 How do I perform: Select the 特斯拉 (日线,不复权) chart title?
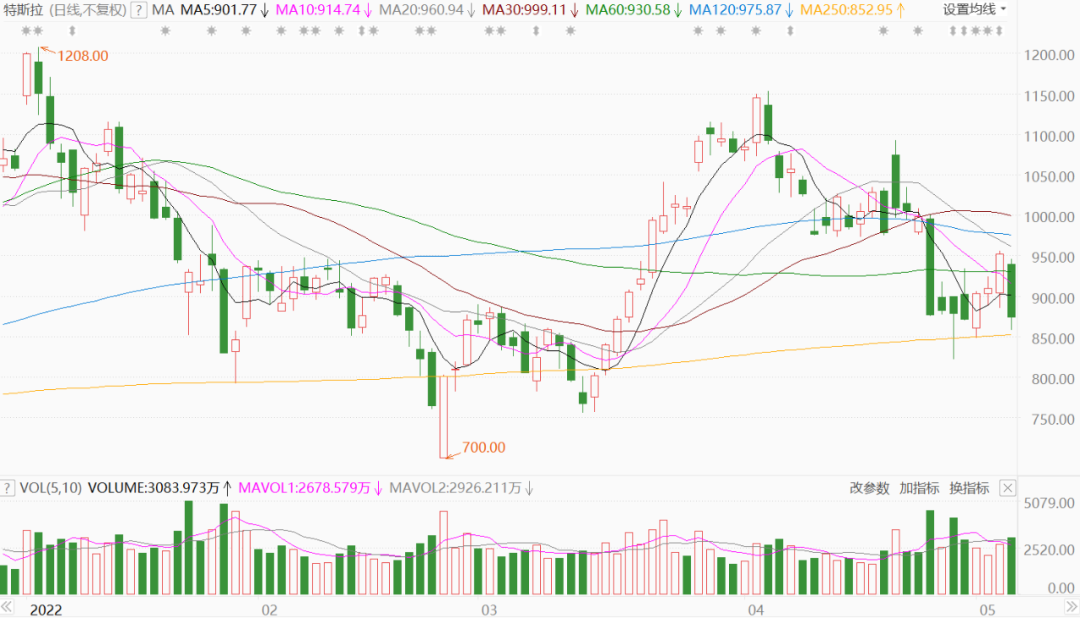(65, 10)
